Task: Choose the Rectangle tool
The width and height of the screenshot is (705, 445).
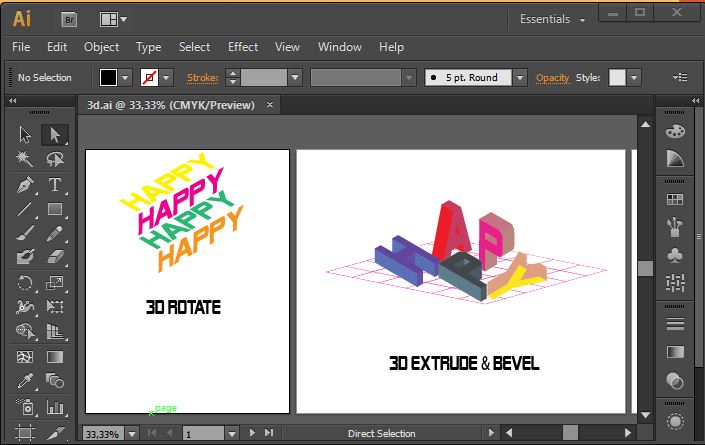Action: coord(55,209)
